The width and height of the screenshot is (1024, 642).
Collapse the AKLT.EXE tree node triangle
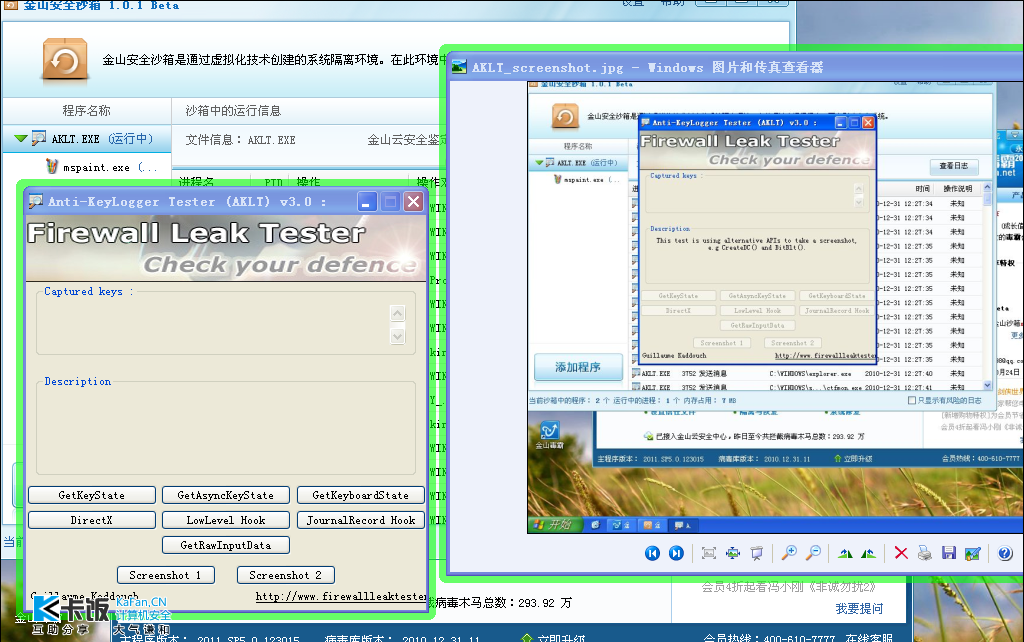(21, 138)
